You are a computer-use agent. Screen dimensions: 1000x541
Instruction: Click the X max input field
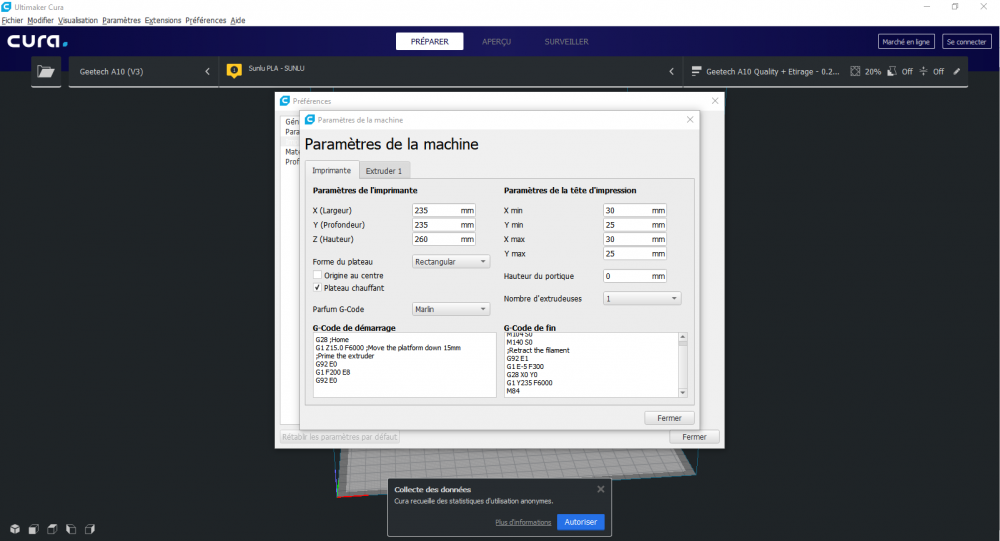click(635, 239)
